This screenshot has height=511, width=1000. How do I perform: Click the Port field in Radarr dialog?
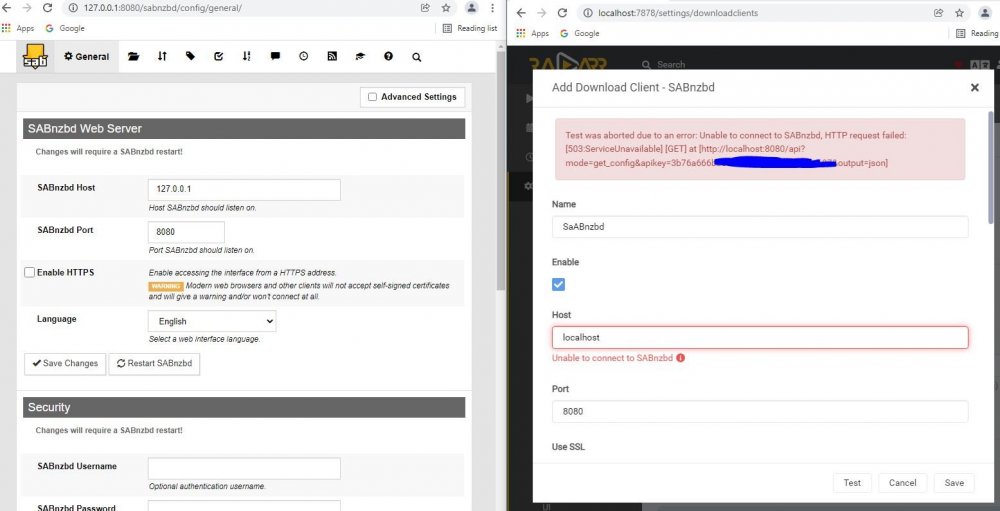pyautogui.click(x=760, y=411)
